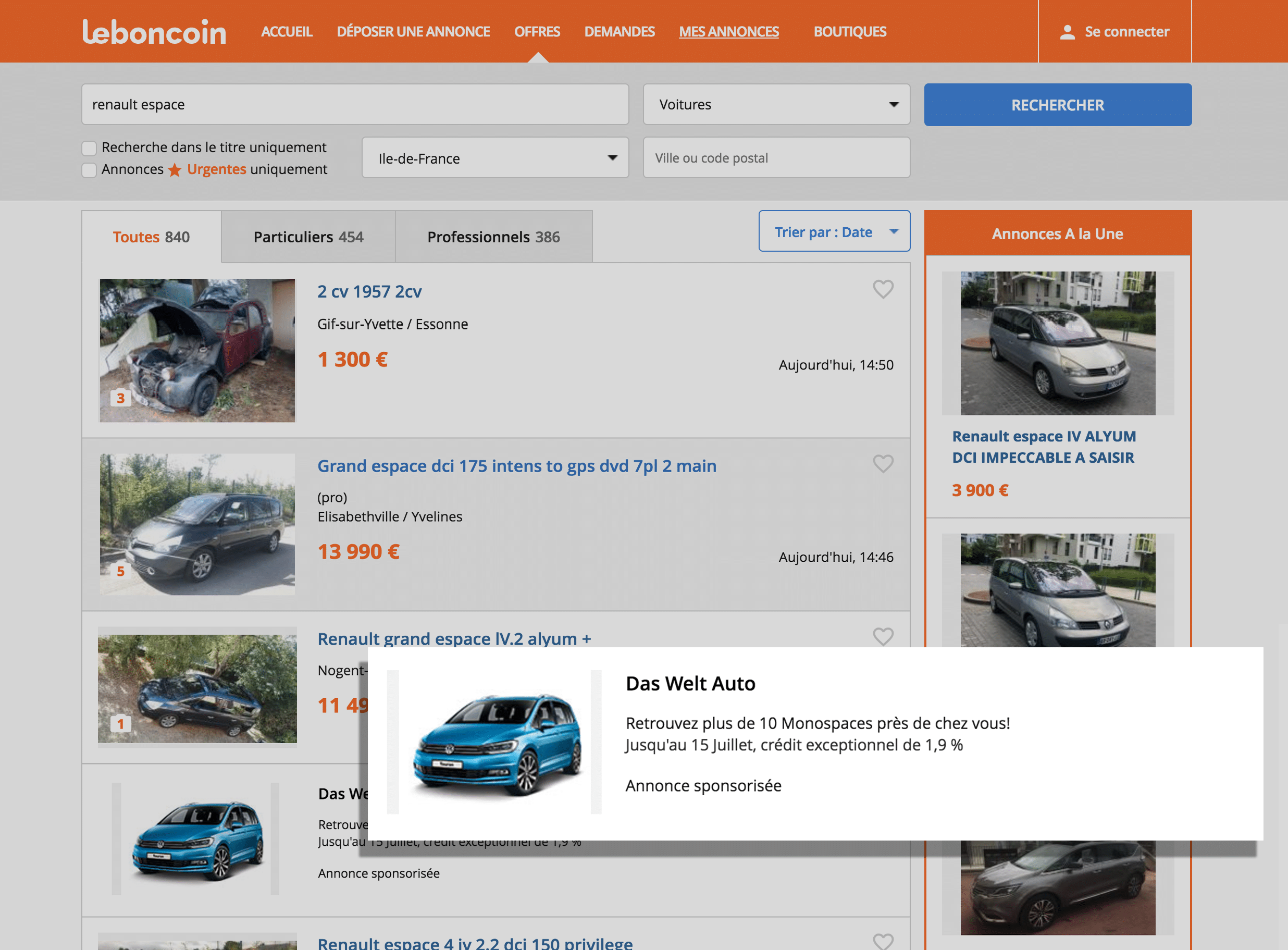Check the urgent ads only checkbox

(x=89, y=170)
